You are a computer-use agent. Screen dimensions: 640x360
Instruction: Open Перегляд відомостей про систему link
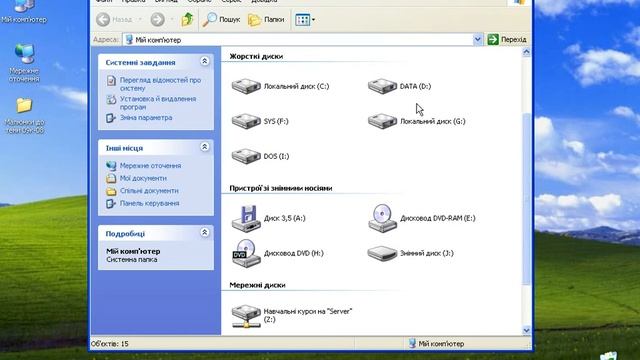tap(160, 84)
